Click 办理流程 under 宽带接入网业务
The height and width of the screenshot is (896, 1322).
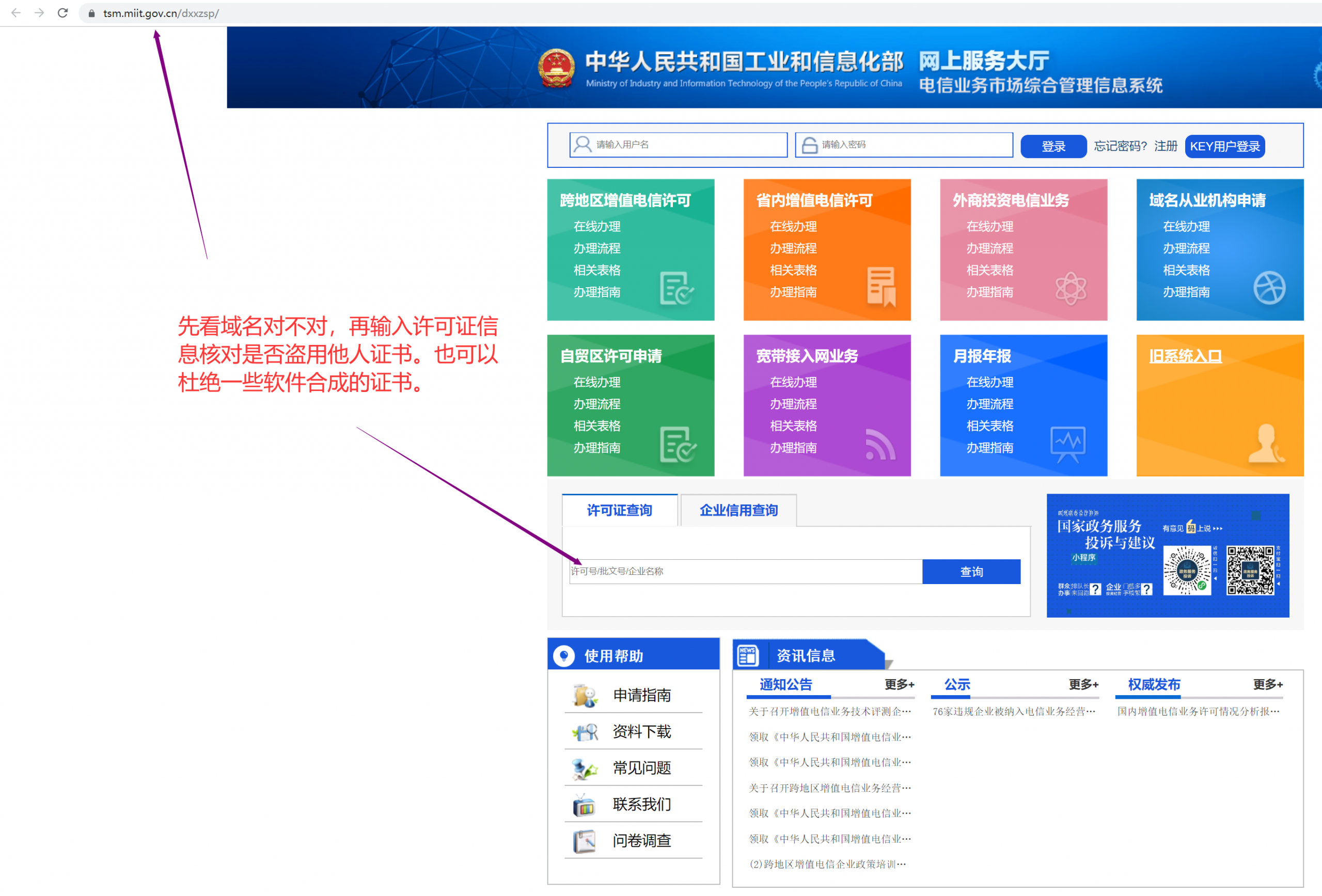pos(793,404)
